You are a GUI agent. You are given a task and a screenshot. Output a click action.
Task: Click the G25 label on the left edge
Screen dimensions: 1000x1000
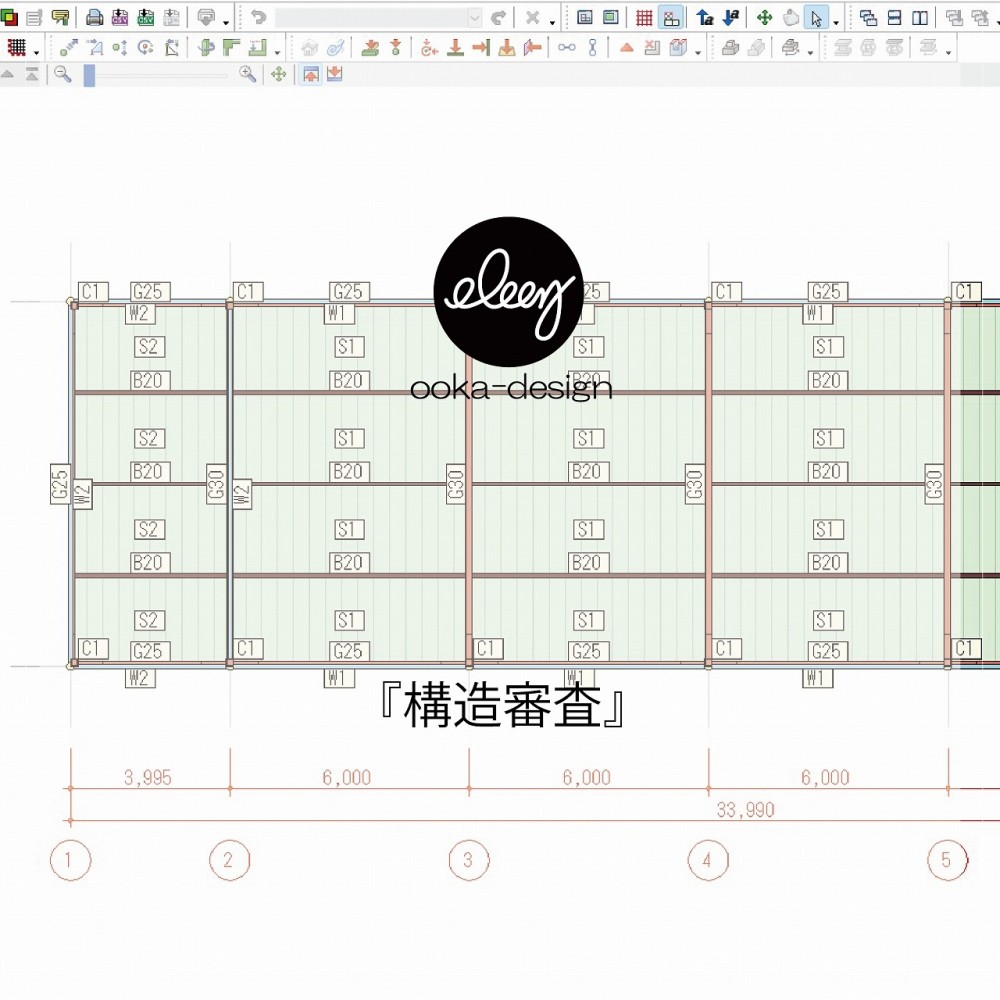(59, 484)
